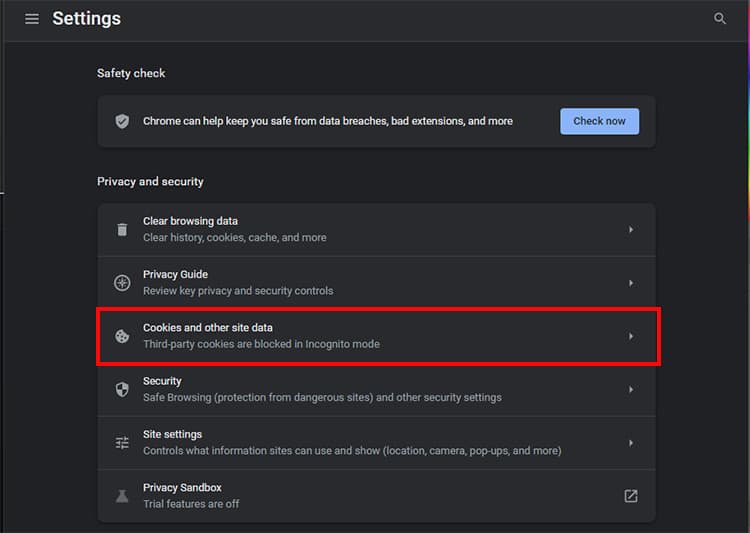Expand Privacy Guide chevron arrow
The width and height of the screenshot is (750, 533).
click(x=631, y=283)
